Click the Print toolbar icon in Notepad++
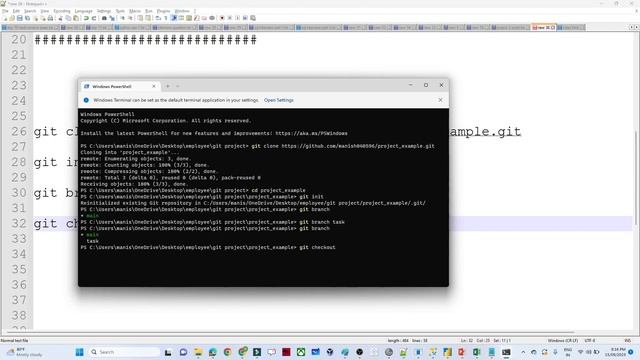This screenshot has height=360, width=640. [50, 18]
